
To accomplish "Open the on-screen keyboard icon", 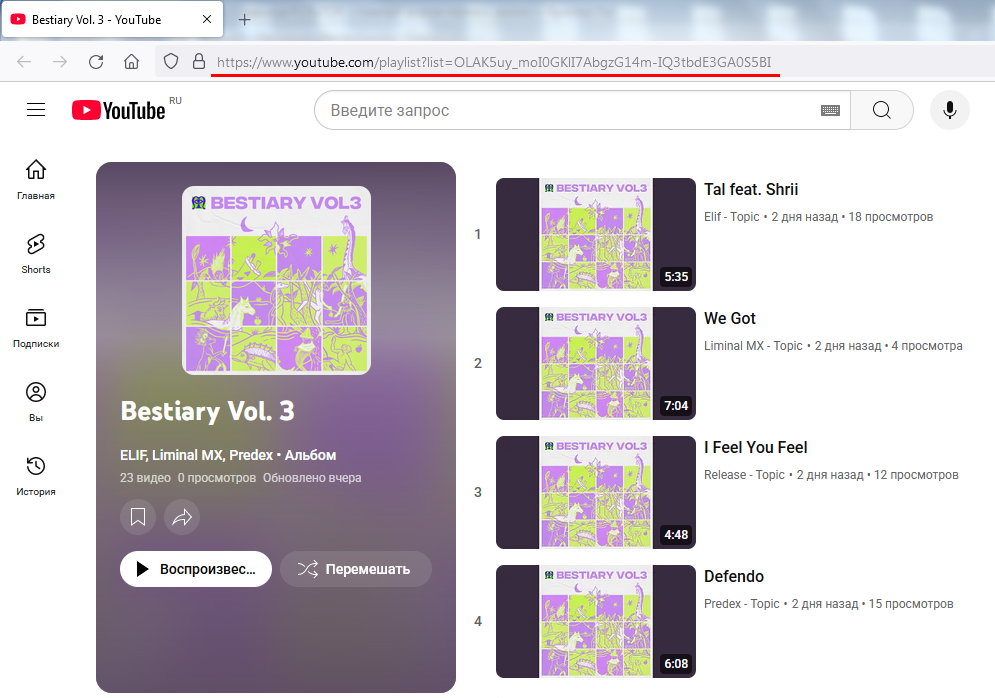I will coord(830,110).
